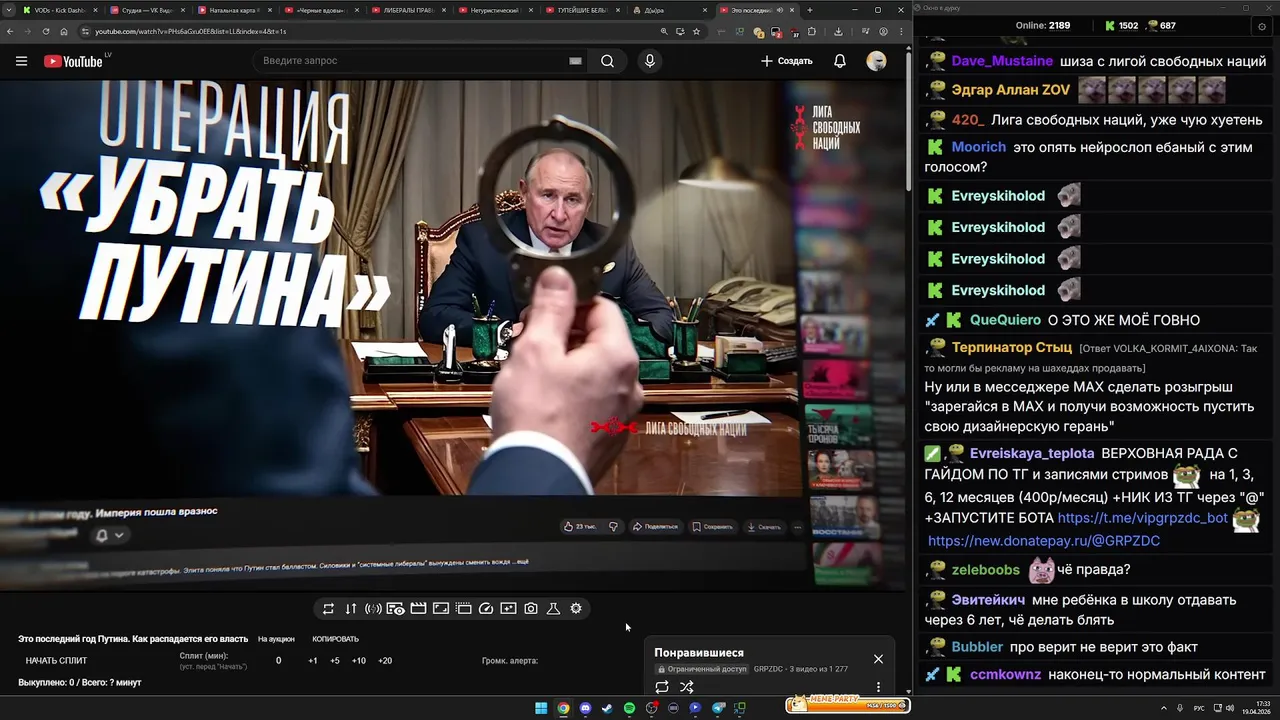Open Windows Start menu

click(x=541, y=708)
